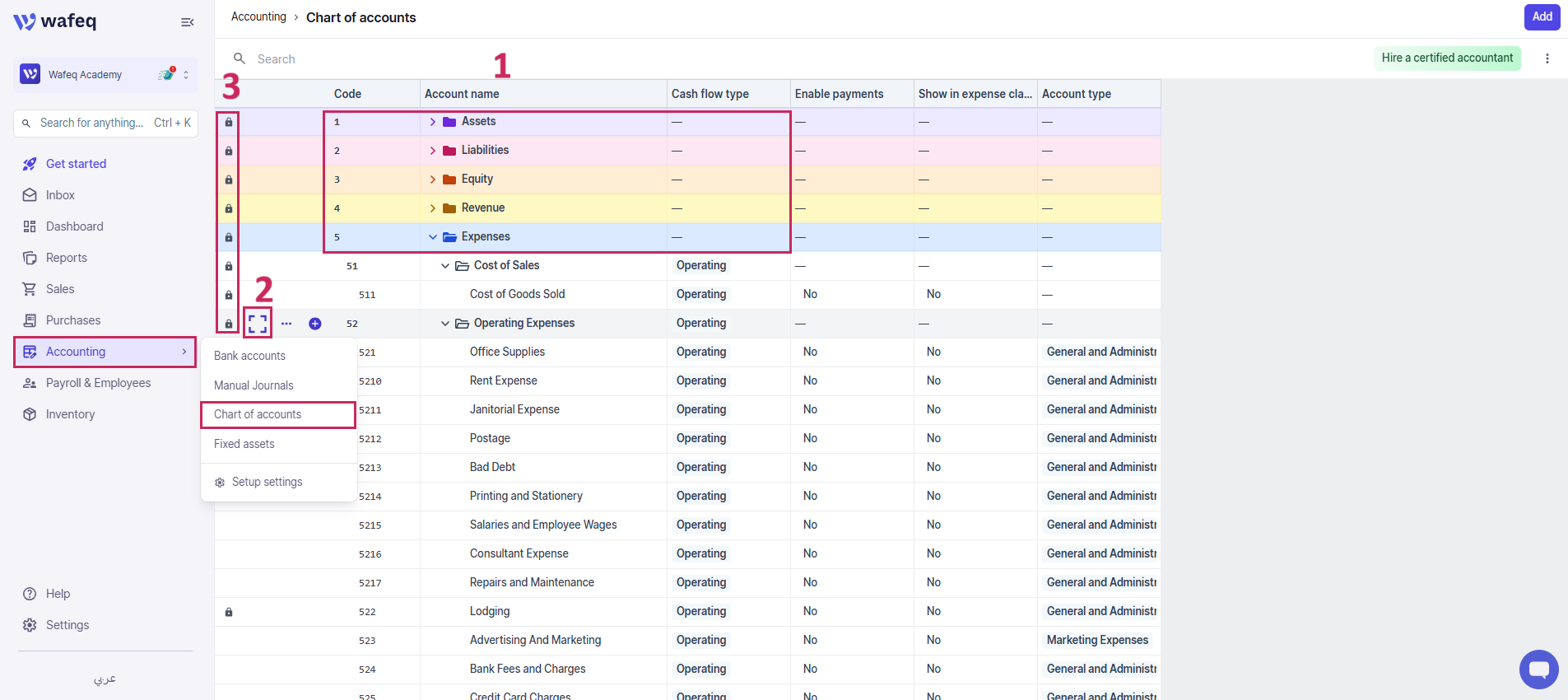Click the Add button
Screen dimensions: 1568x700
coord(1542,16)
